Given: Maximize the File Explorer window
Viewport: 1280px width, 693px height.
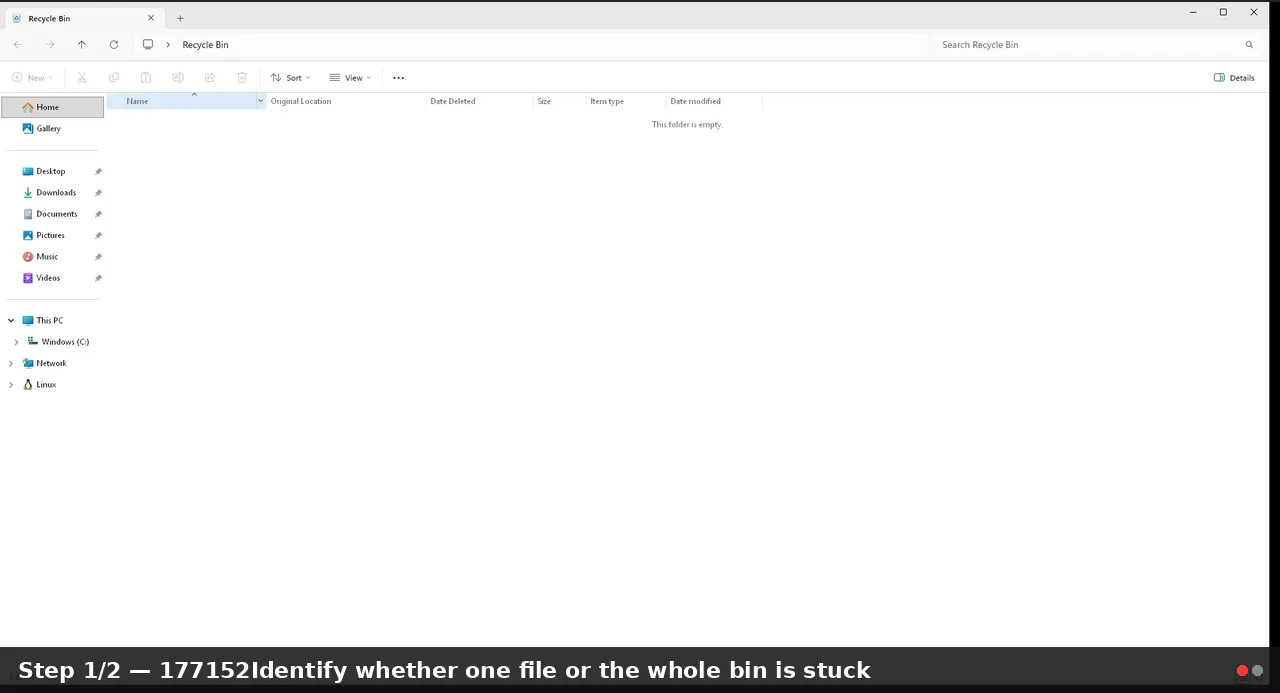Looking at the screenshot, I should pyautogui.click(x=1223, y=12).
